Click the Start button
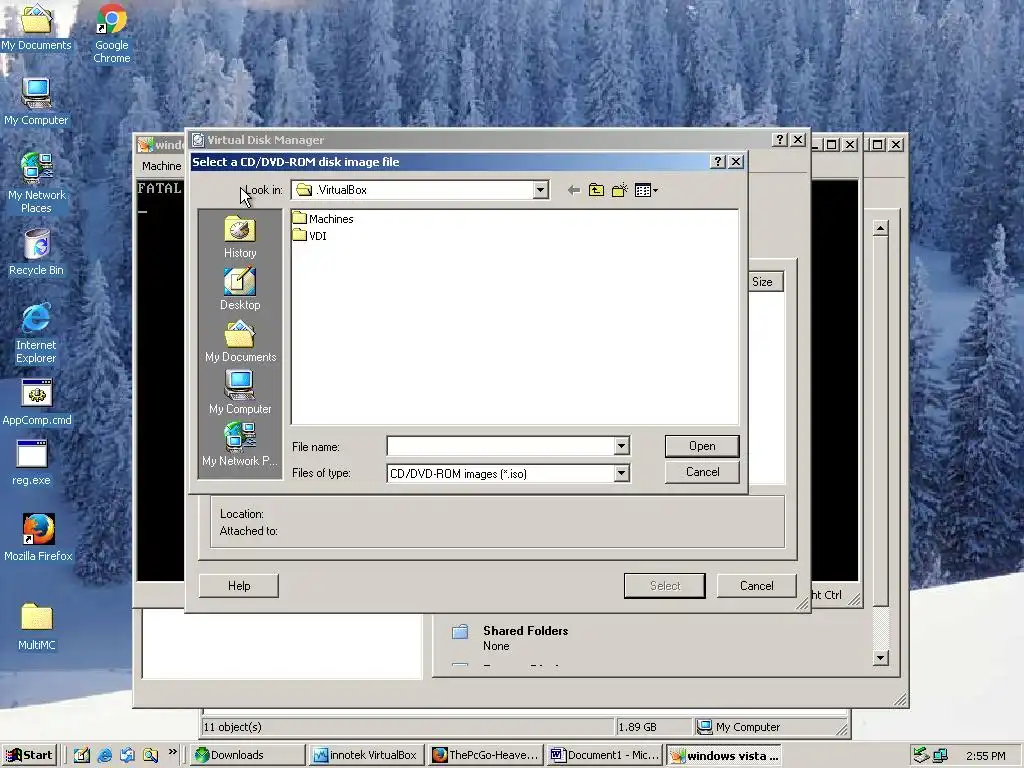The width and height of the screenshot is (1024, 768). pos(29,755)
